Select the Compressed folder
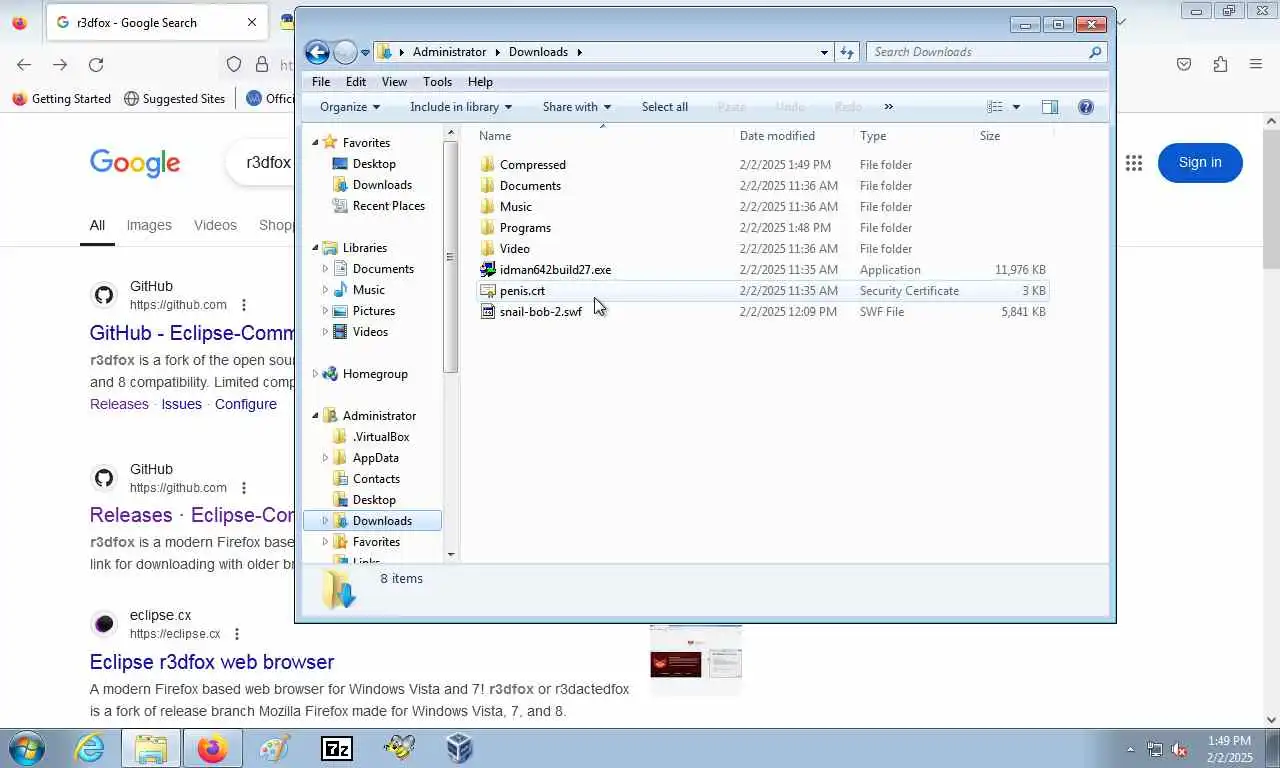The image size is (1280, 768). point(532,165)
